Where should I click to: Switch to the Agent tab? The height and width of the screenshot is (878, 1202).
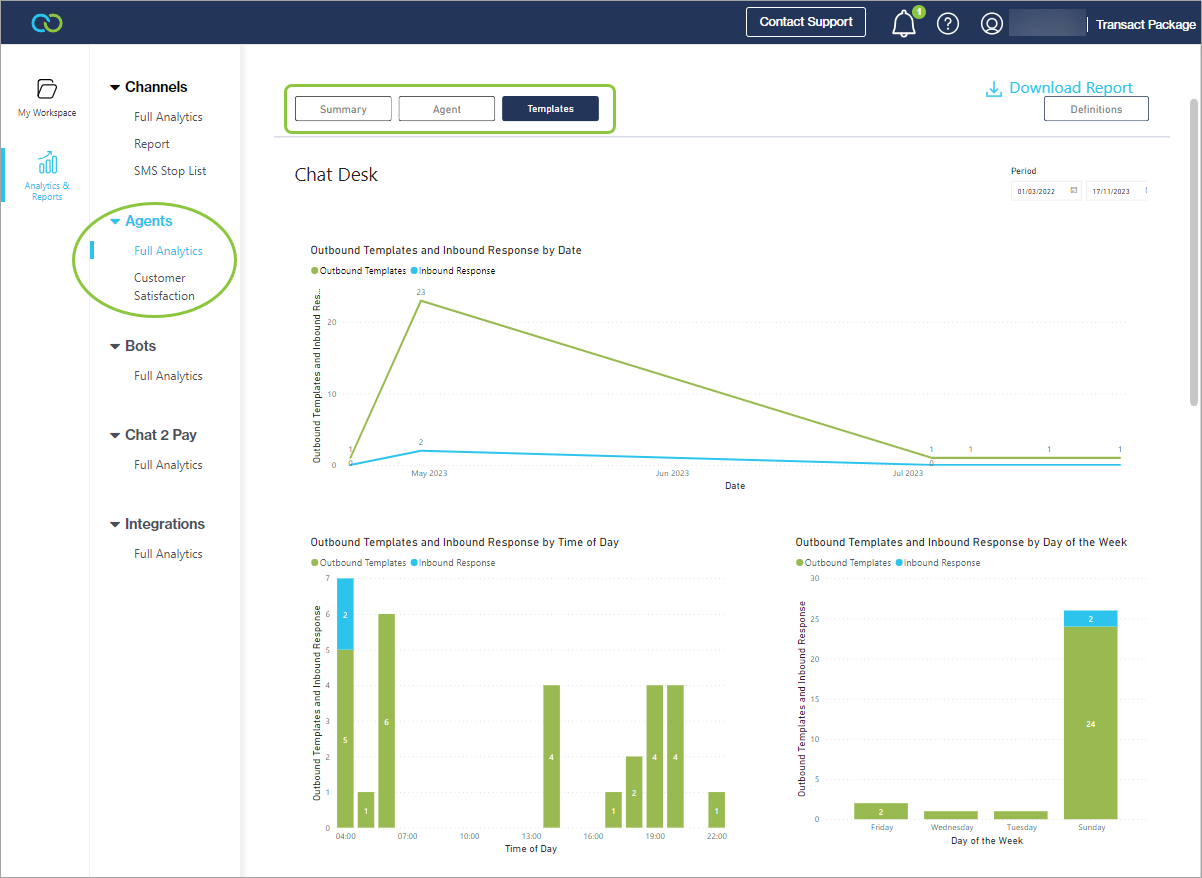click(447, 109)
